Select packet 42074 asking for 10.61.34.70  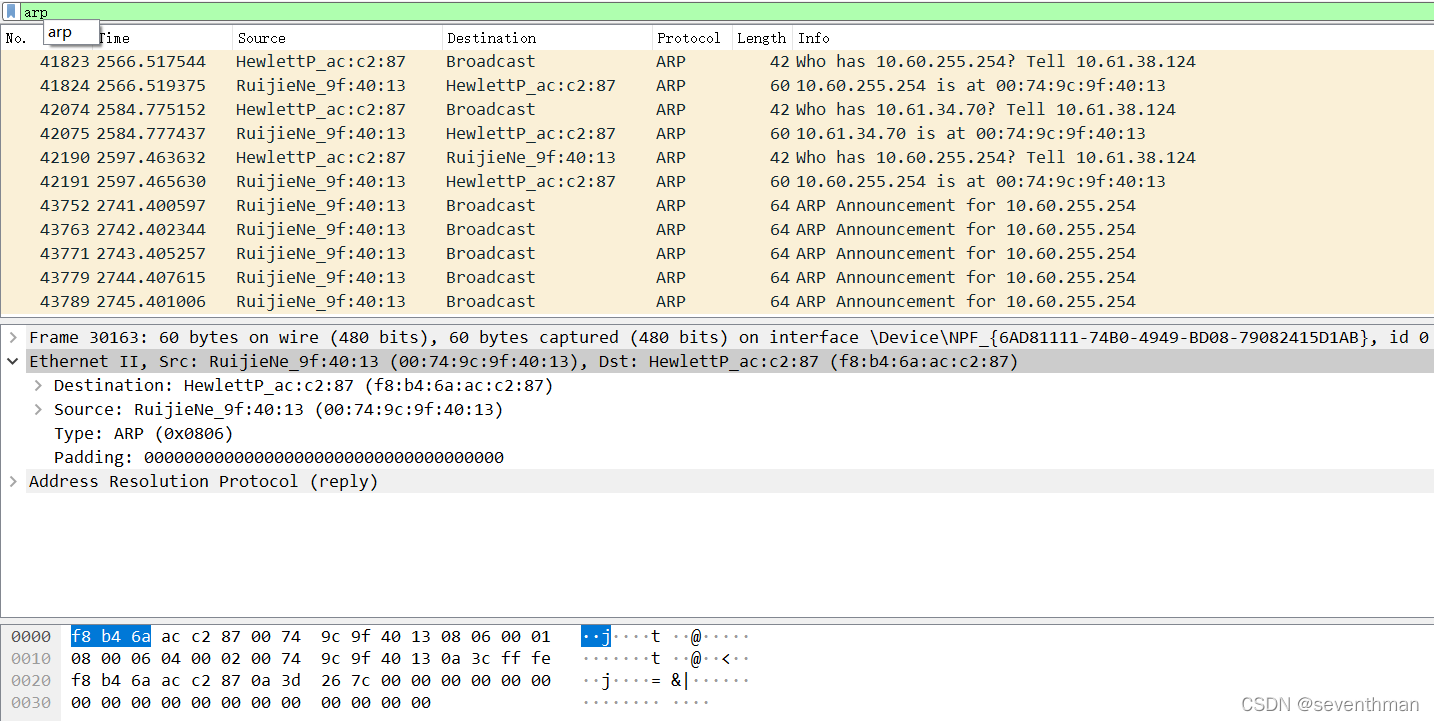(x=717, y=109)
